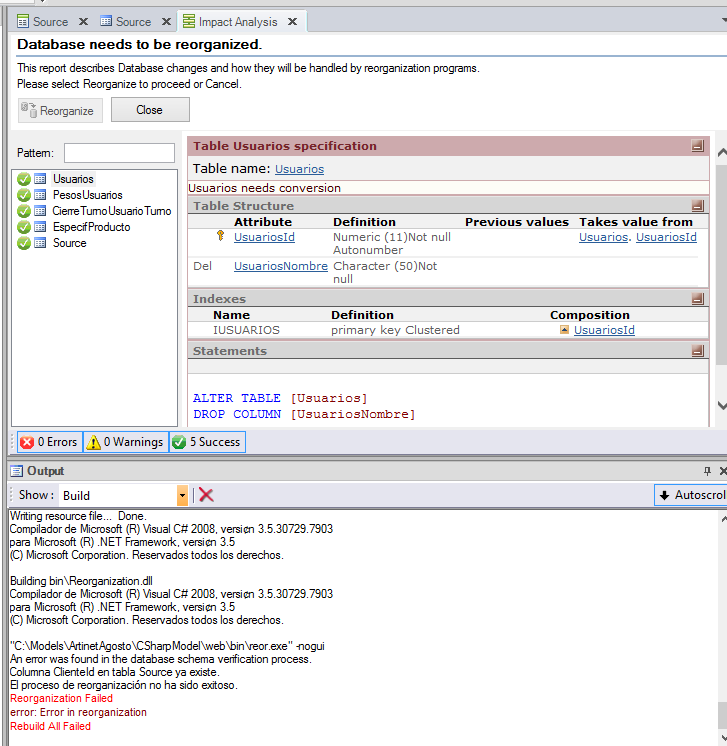Open the Show Build dropdown
The image size is (727, 746).
click(182, 495)
